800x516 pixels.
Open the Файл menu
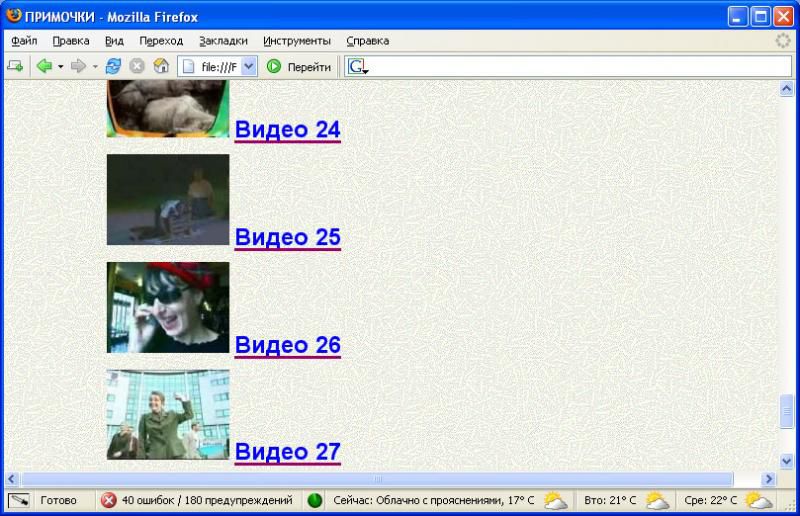click(x=25, y=41)
